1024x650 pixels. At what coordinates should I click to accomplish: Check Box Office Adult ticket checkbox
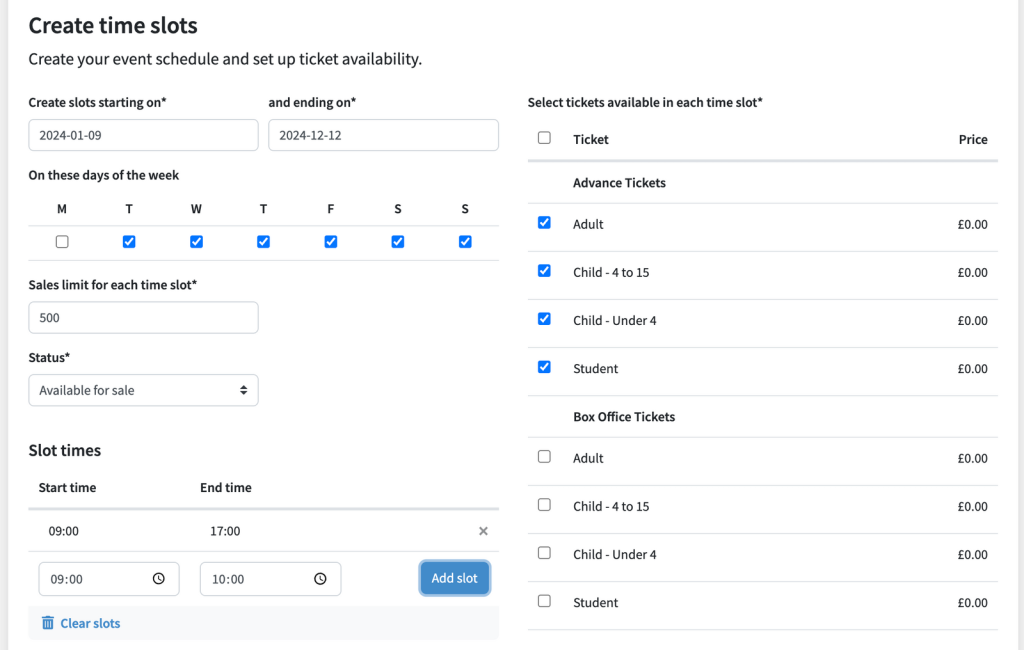544,457
